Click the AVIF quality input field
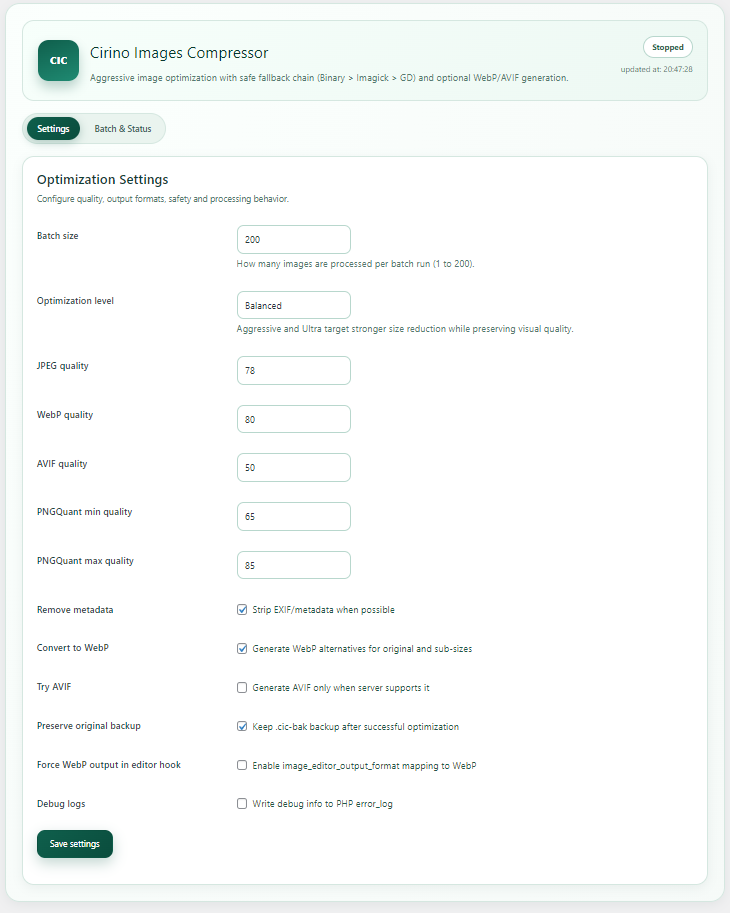730x913 pixels. [294, 468]
